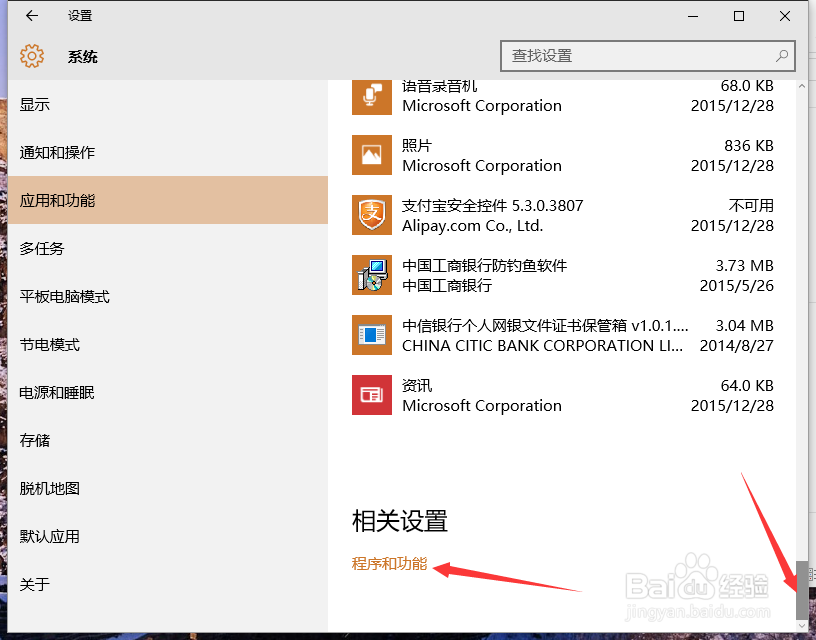The height and width of the screenshot is (640, 816).
Task: Click the 64.0 KB size value
Action: [747, 386]
